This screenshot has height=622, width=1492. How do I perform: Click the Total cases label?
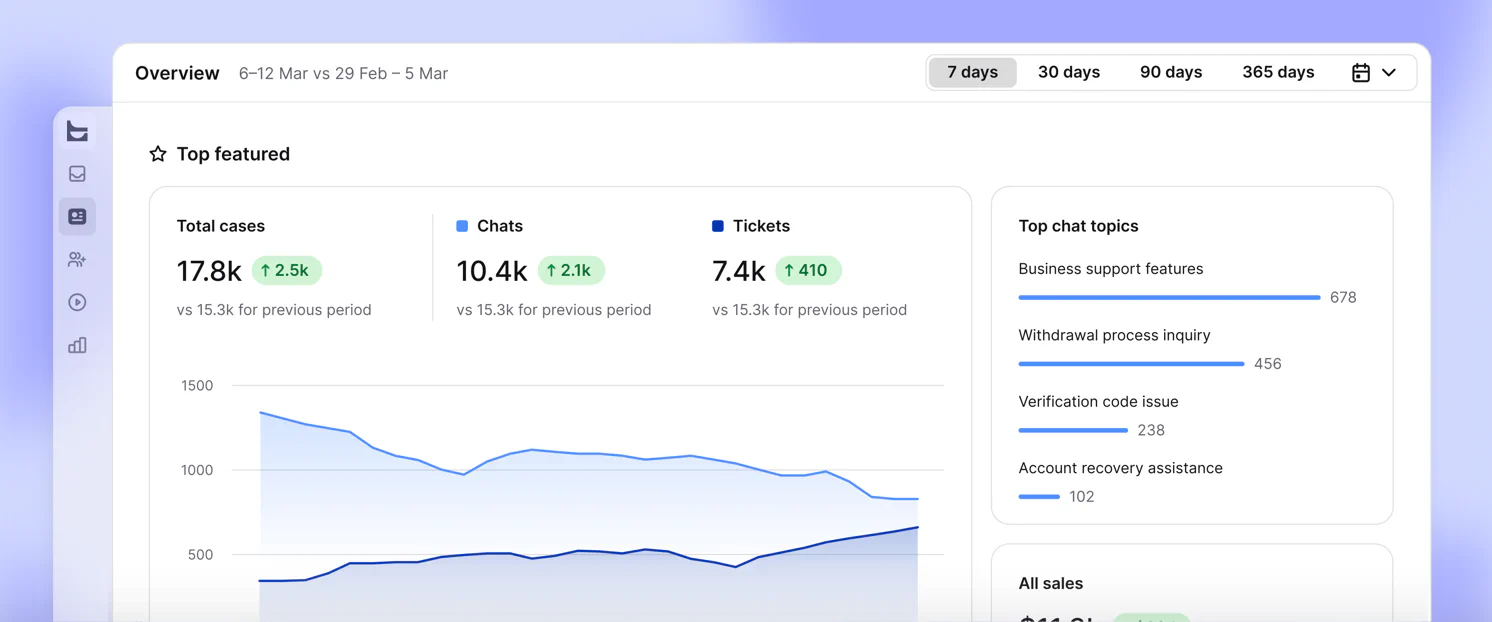point(221,226)
